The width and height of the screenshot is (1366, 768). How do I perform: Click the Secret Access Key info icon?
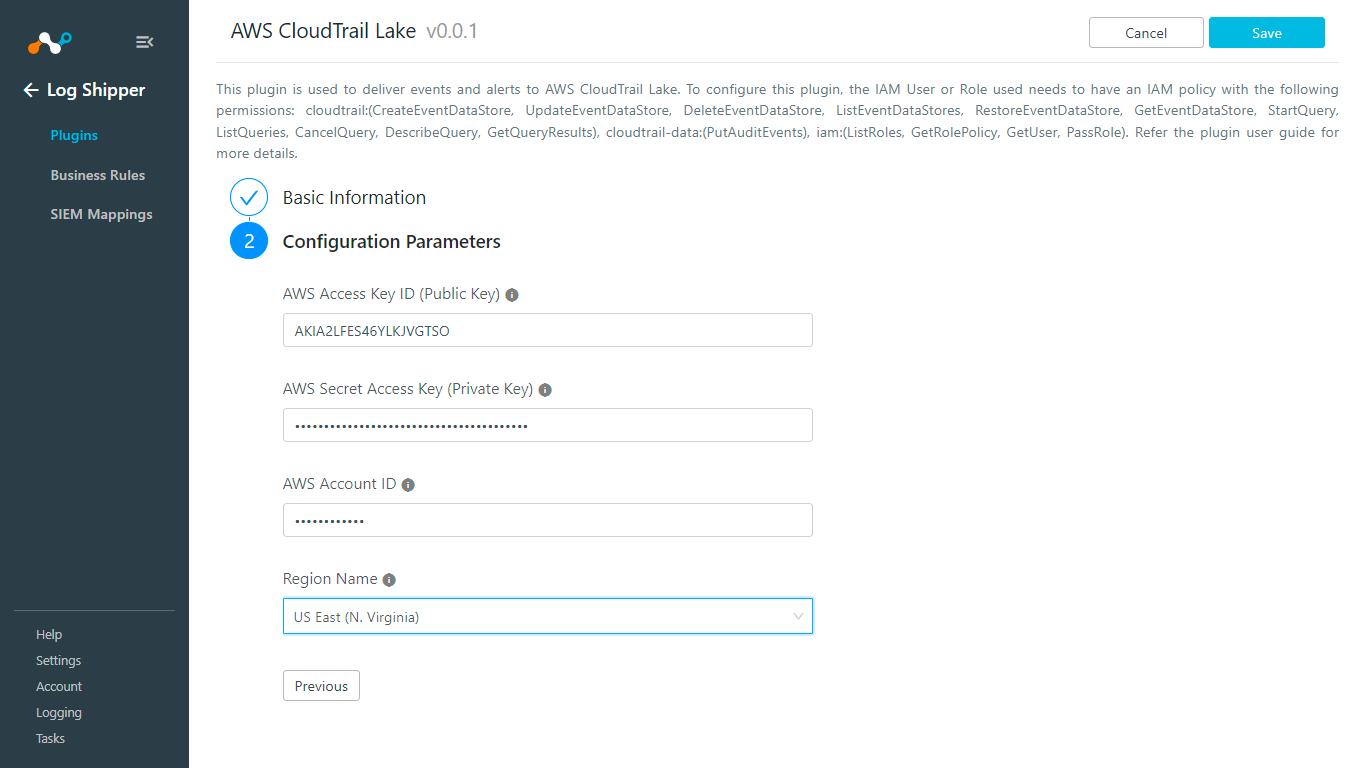pos(544,389)
